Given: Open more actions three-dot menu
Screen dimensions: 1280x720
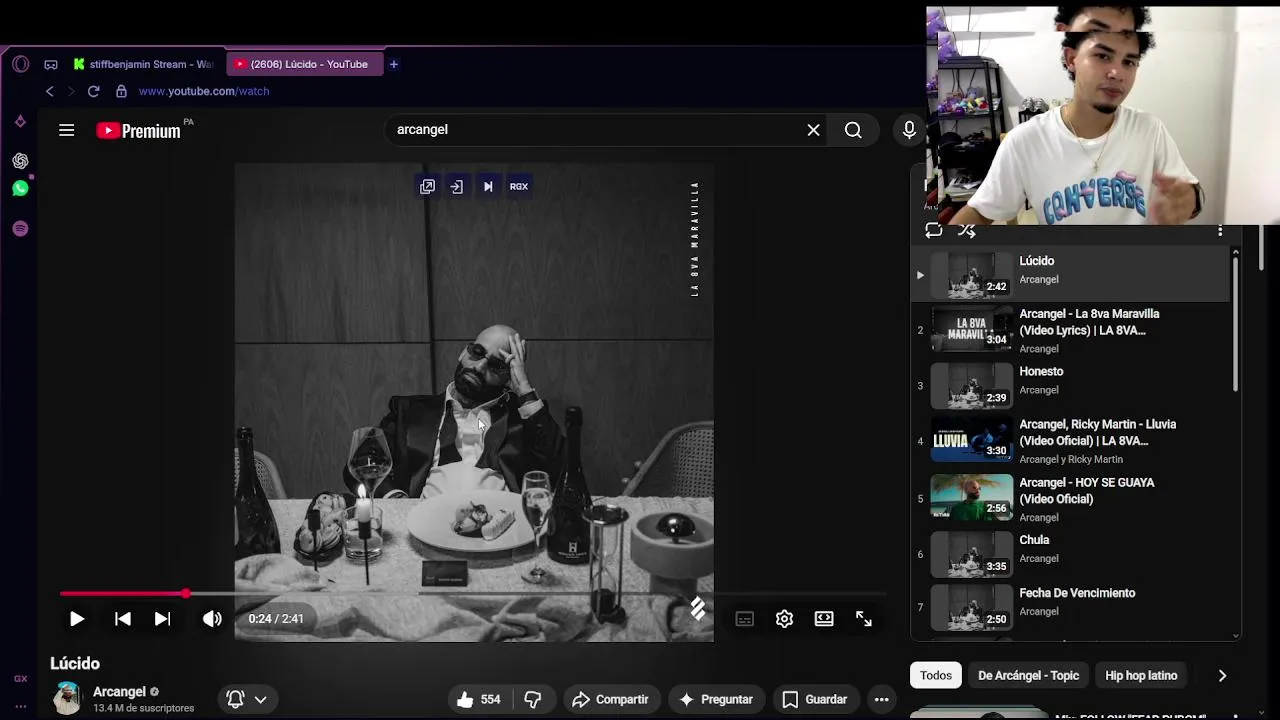Looking at the screenshot, I should tap(882, 700).
